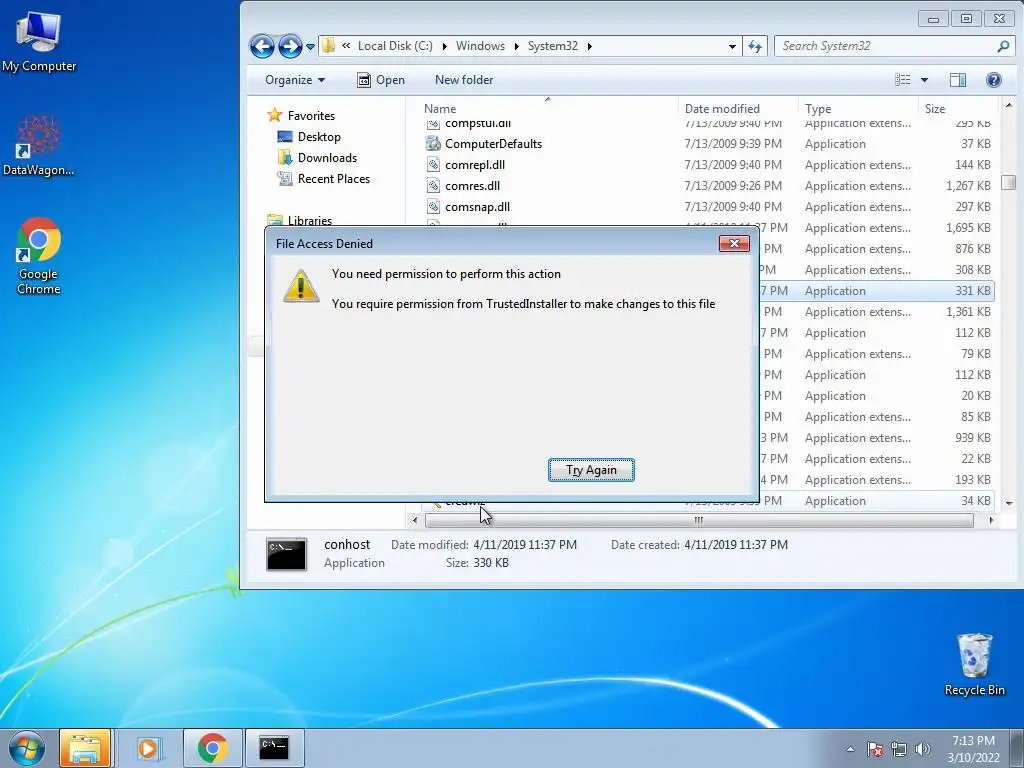1024x768 pixels.
Task: Close the File Access Denied dialog
Action: 734,244
